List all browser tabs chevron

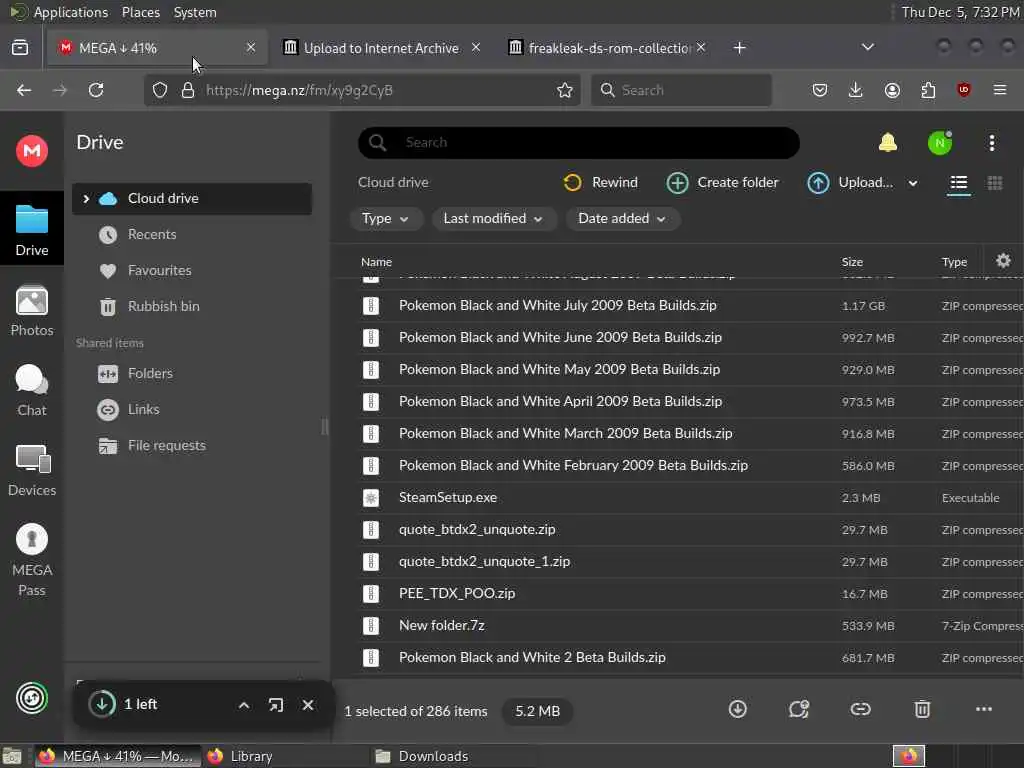point(867,47)
